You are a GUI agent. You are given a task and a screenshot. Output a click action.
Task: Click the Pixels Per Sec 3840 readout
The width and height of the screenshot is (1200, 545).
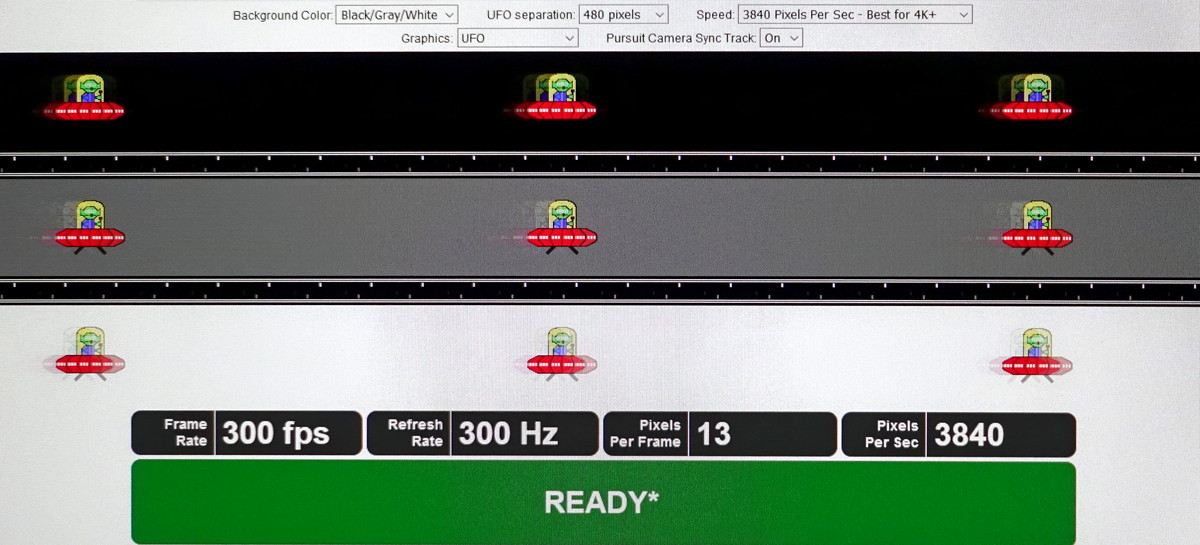pos(958,434)
